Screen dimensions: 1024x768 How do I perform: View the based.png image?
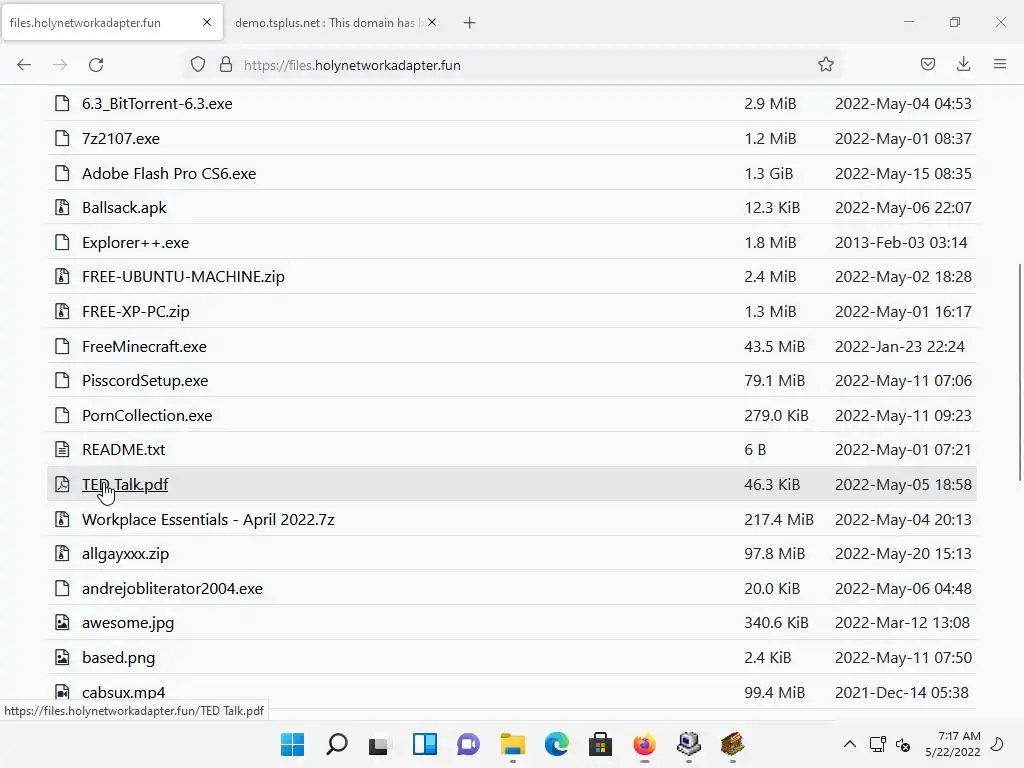[118, 658]
